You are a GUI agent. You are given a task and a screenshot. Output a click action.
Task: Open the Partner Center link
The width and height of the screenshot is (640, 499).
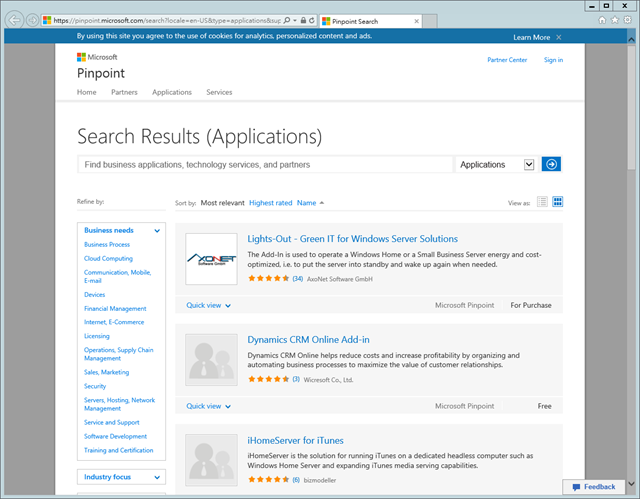[507, 60]
